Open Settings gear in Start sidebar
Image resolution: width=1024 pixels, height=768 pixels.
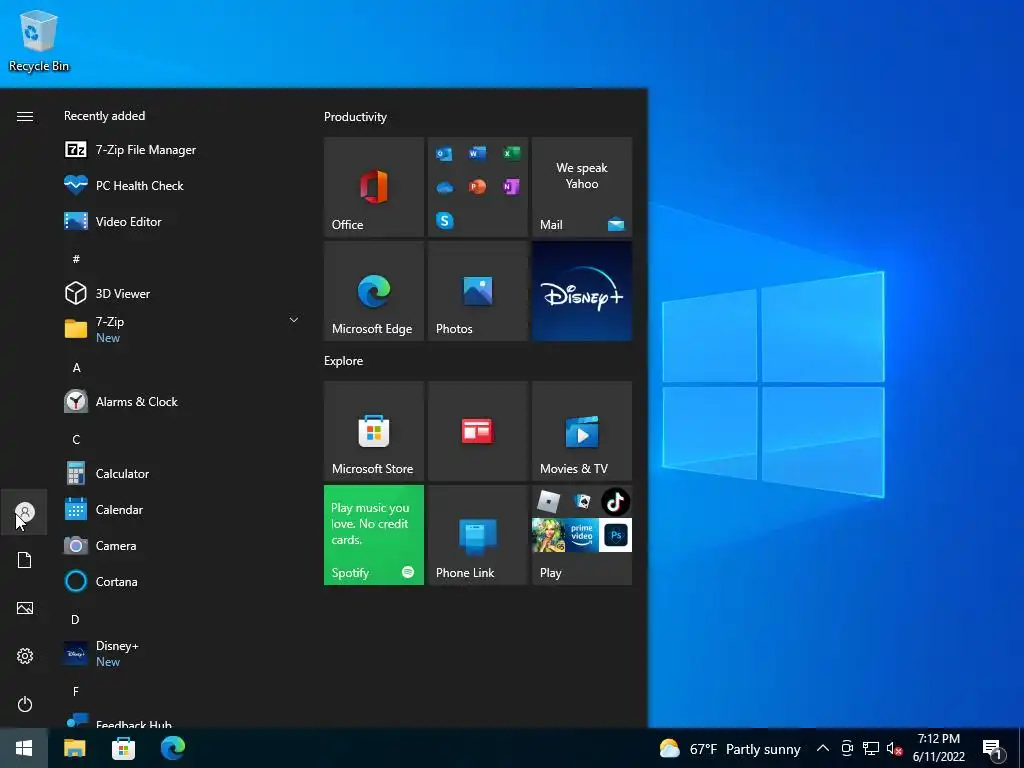(x=24, y=656)
